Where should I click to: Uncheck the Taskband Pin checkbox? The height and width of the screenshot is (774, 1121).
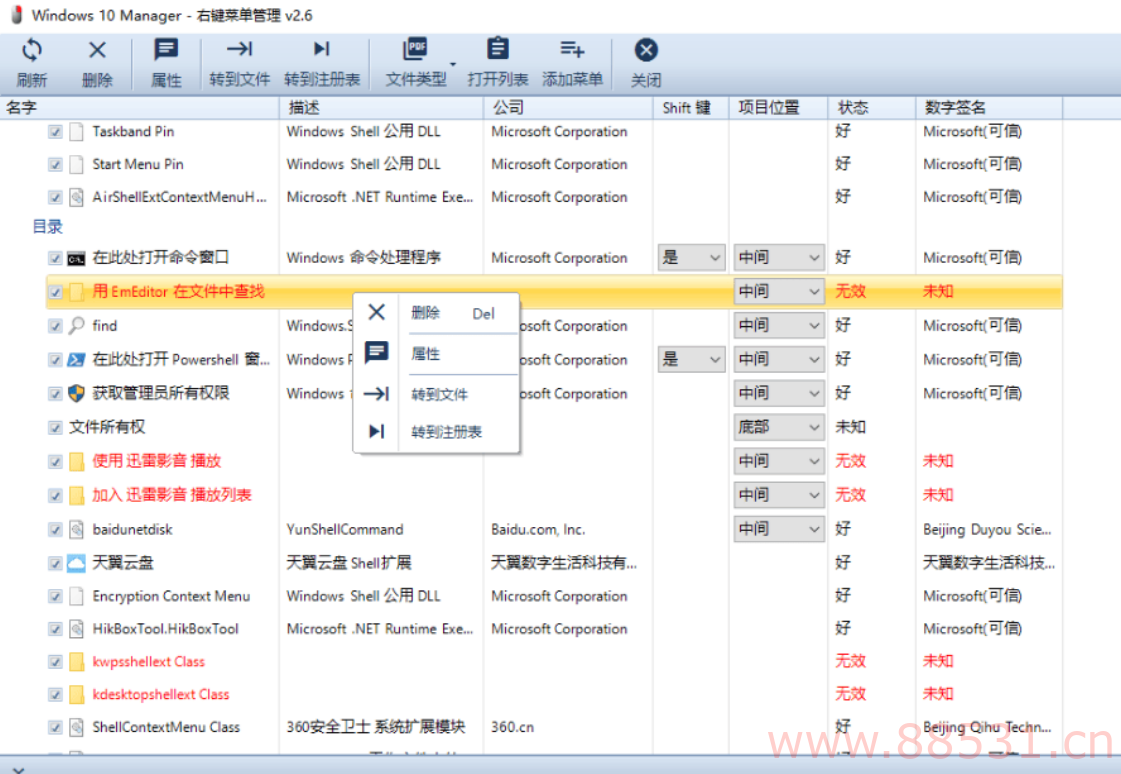pyautogui.click(x=55, y=132)
